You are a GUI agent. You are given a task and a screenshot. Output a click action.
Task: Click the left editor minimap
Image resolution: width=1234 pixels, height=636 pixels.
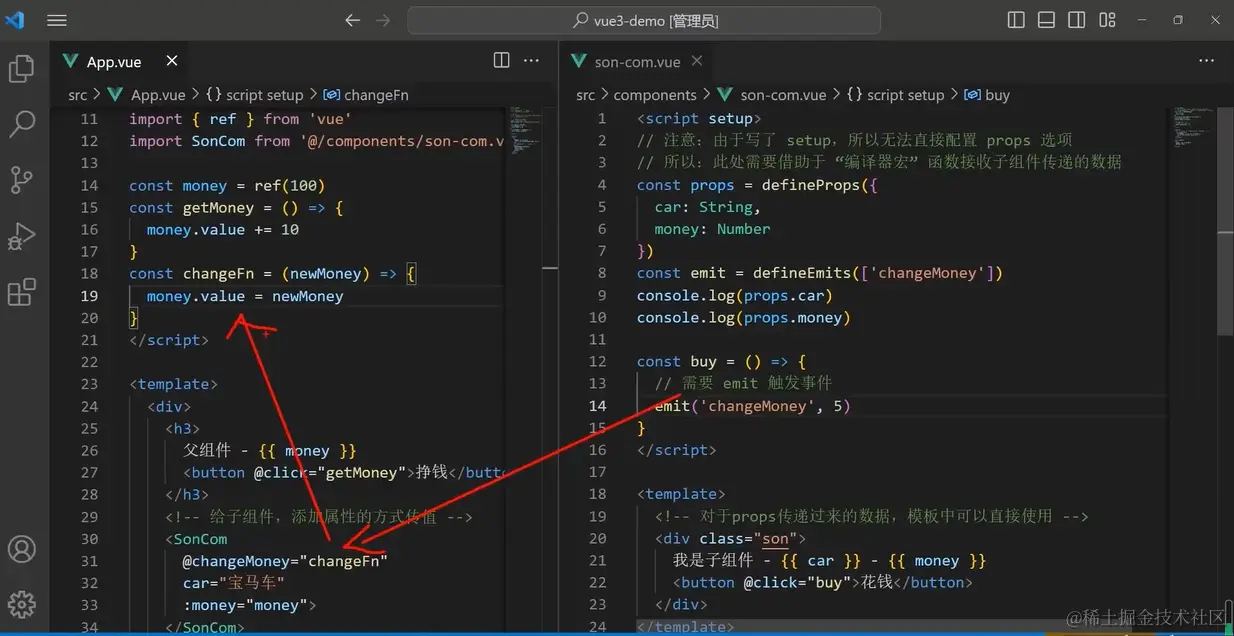click(526, 130)
